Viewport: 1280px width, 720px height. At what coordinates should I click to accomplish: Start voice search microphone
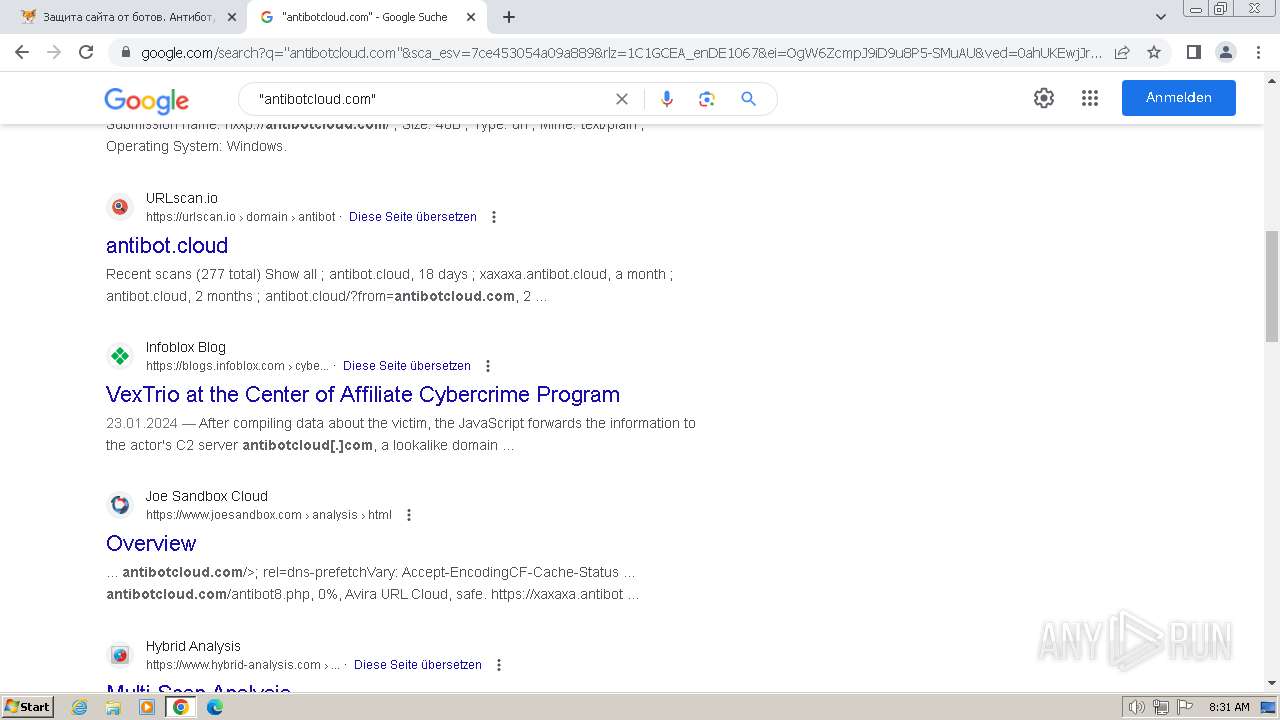(667, 99)
